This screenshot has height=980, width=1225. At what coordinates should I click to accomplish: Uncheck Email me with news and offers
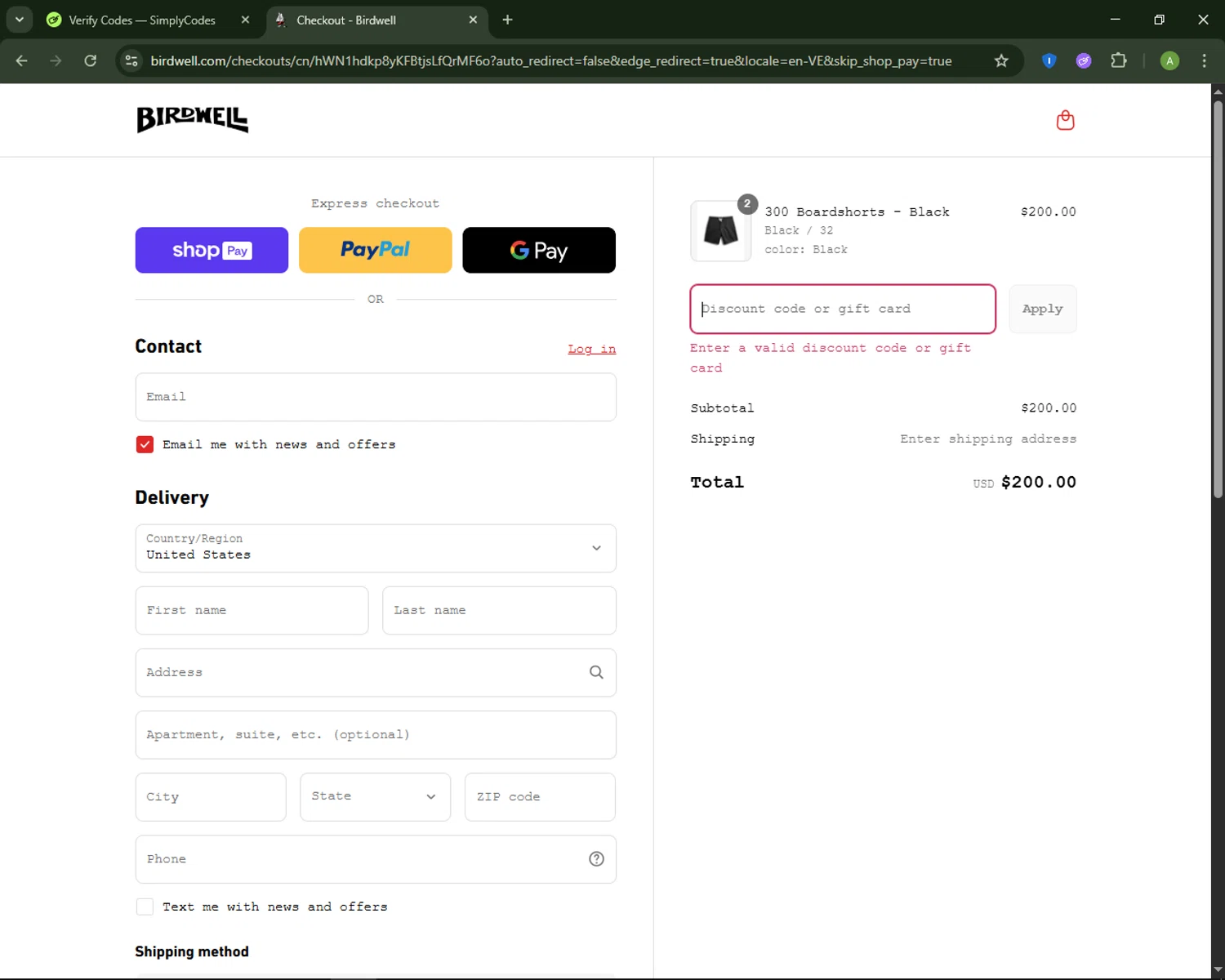[x=145, y=444]
